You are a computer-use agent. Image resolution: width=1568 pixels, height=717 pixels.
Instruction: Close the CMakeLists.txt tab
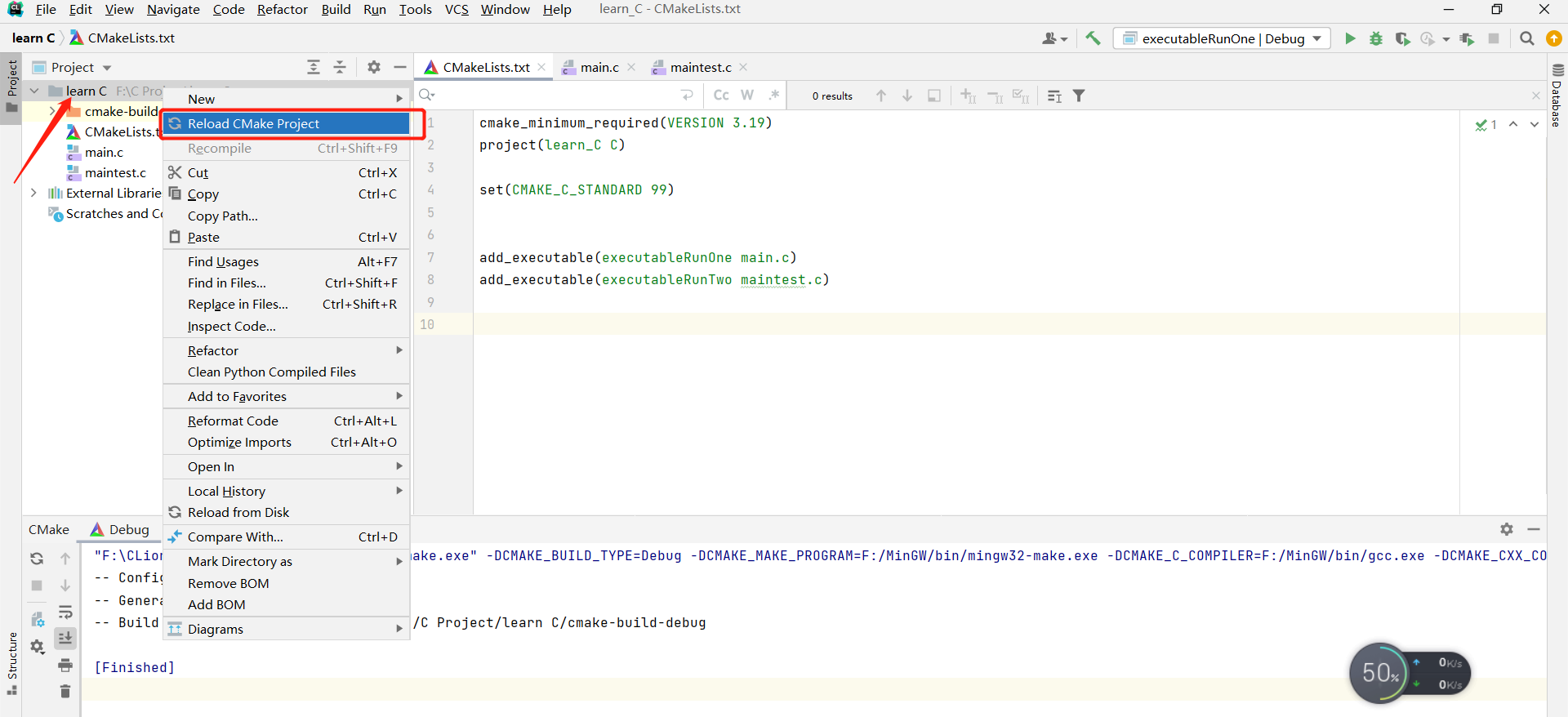541,67
